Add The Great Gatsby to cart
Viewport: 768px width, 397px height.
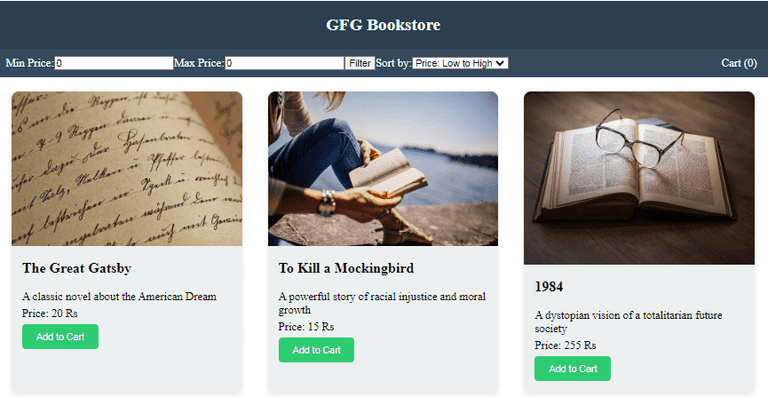pos(60,337)
